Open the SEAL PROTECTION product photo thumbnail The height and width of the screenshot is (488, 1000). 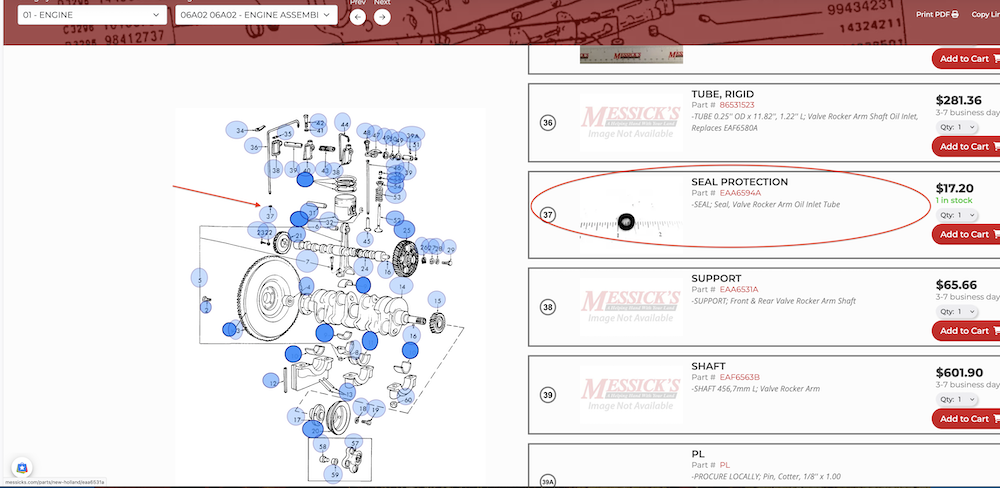(631, 214)
